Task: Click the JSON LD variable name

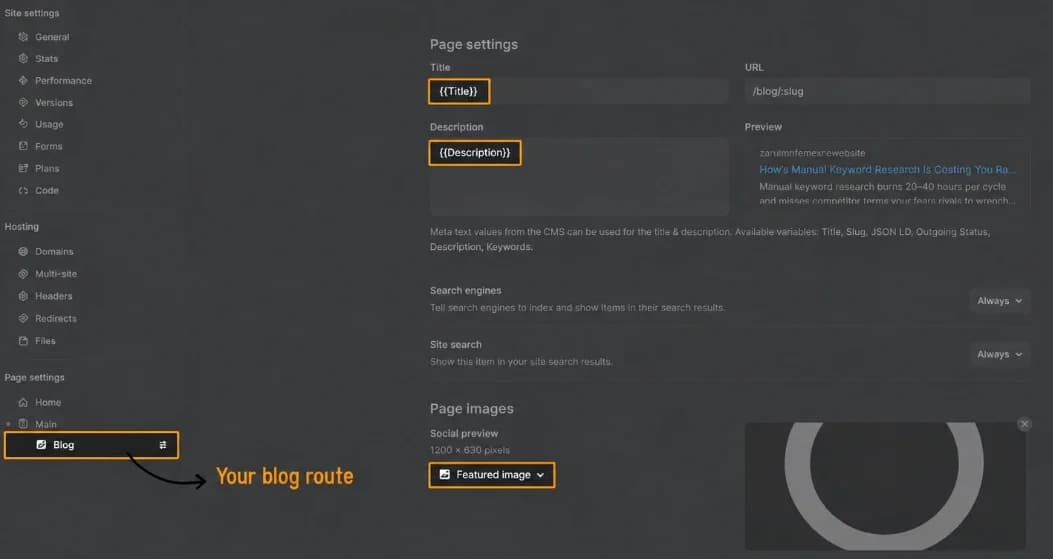Action: coord(890,232)
